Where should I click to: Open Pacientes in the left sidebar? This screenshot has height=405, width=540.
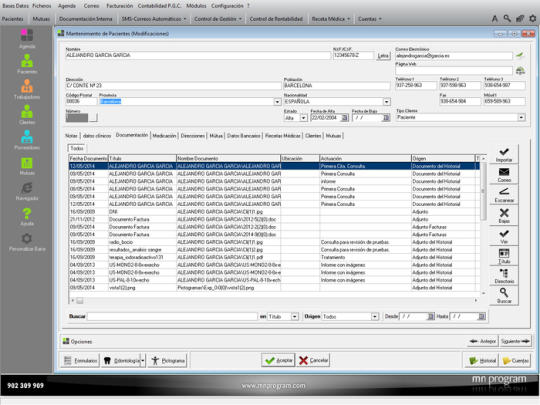pos(27,64)
